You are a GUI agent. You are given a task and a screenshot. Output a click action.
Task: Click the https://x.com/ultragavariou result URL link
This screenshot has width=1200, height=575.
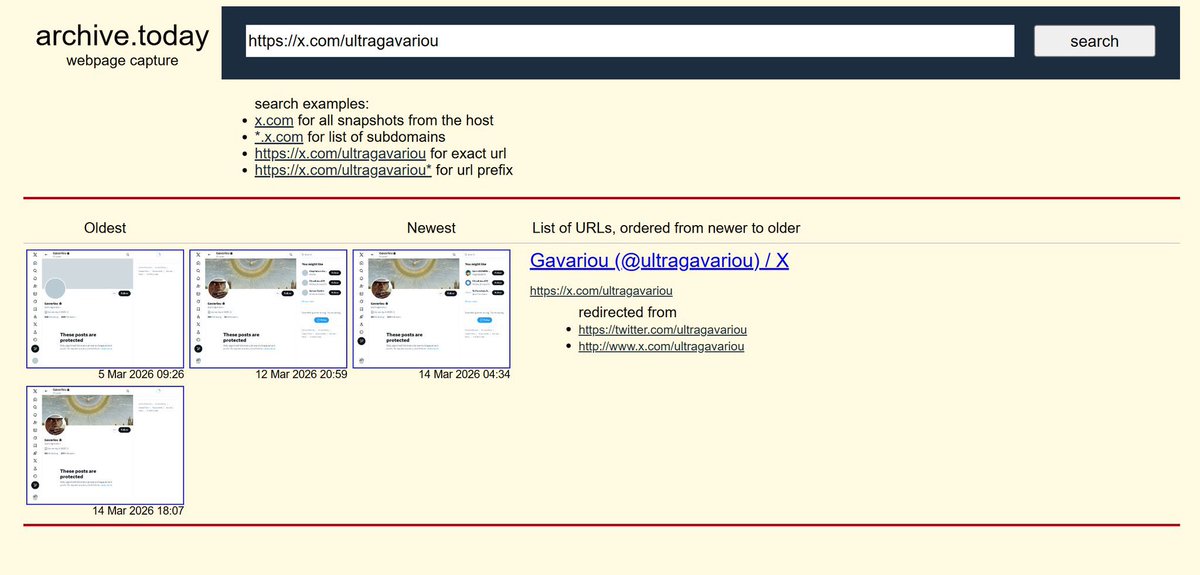tap(600, 291)
